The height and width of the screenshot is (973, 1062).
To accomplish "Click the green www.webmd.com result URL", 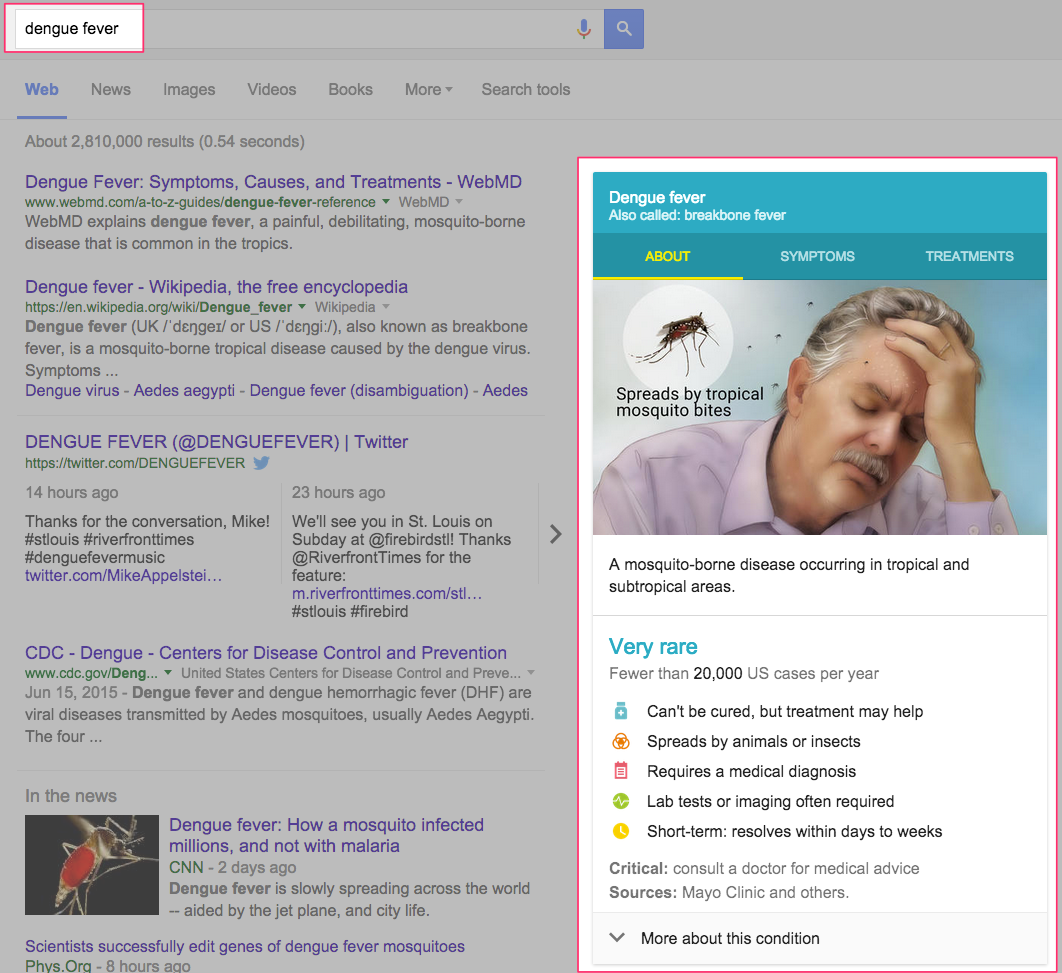I will tap(200, 202).
